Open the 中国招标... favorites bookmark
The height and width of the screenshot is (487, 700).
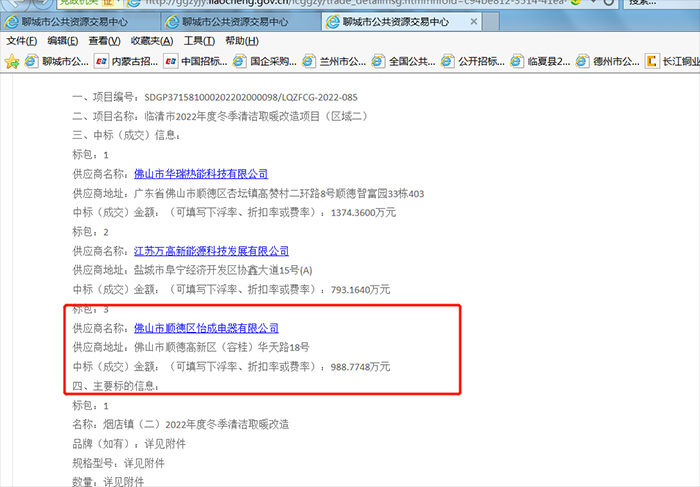point(196,61)
